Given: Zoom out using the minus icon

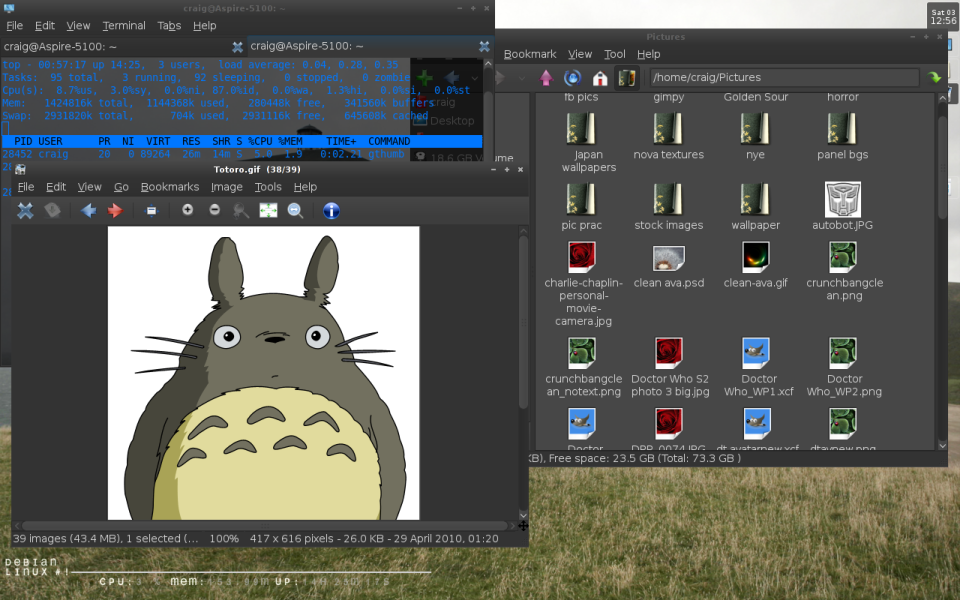Looking at the screenshot, I should coord(214,210).
